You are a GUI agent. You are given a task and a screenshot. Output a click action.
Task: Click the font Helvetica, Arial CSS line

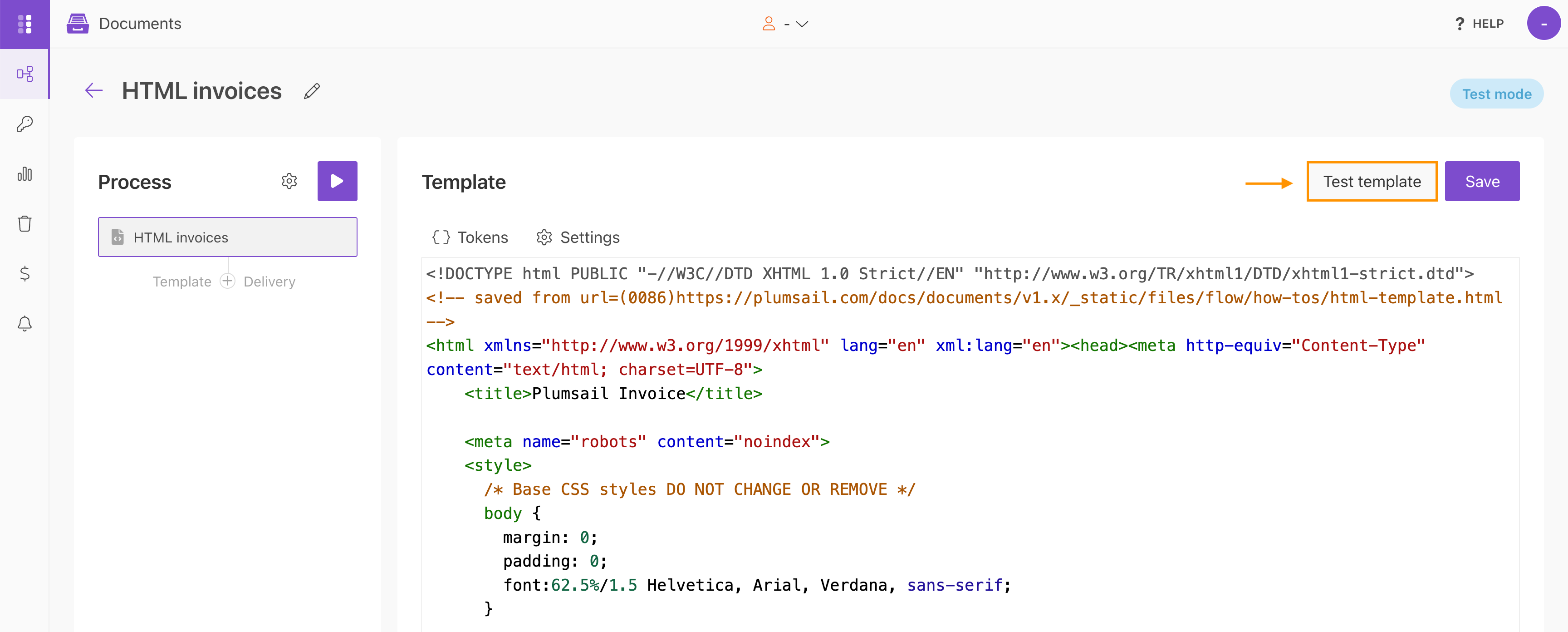(x=757, y=586)
